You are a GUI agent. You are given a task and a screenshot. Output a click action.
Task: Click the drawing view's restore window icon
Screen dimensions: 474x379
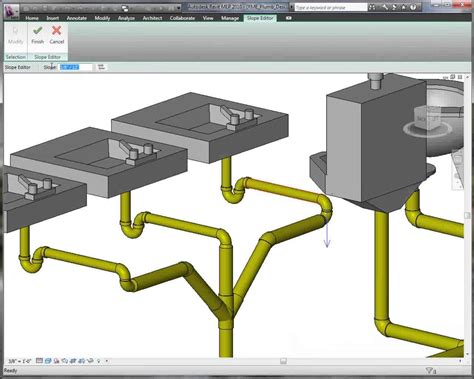coord(453,77)
